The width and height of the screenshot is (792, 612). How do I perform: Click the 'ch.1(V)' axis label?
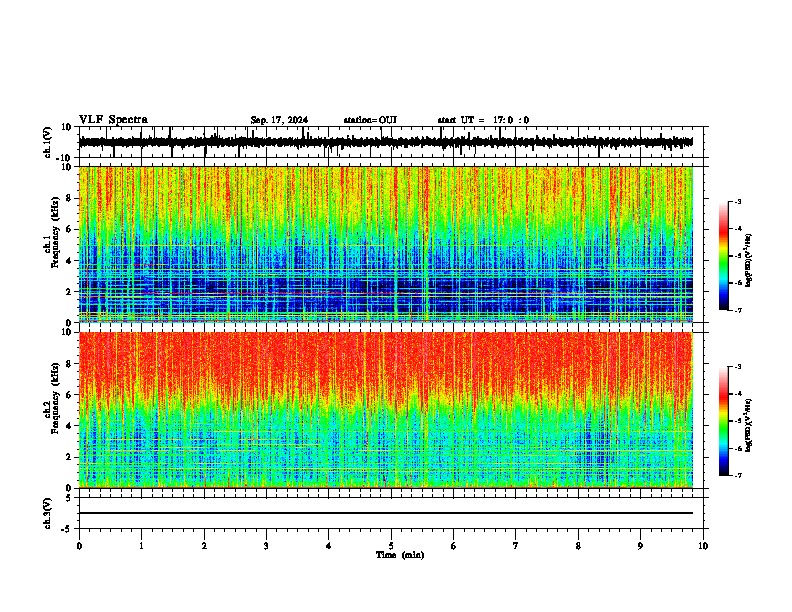tap(48, 142)
